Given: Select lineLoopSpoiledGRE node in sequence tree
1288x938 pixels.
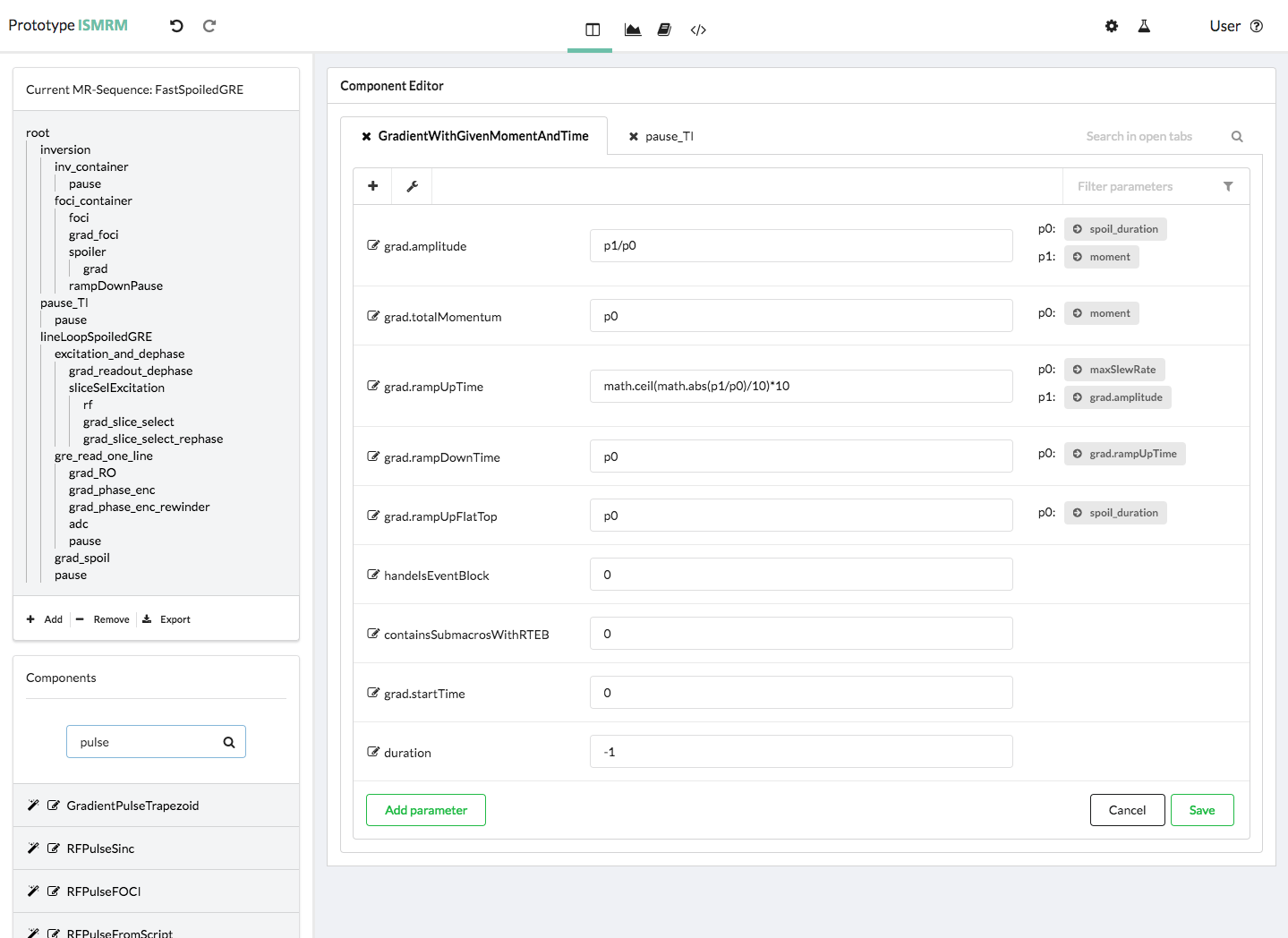Looking at the screenshot, I should [96, 337].
